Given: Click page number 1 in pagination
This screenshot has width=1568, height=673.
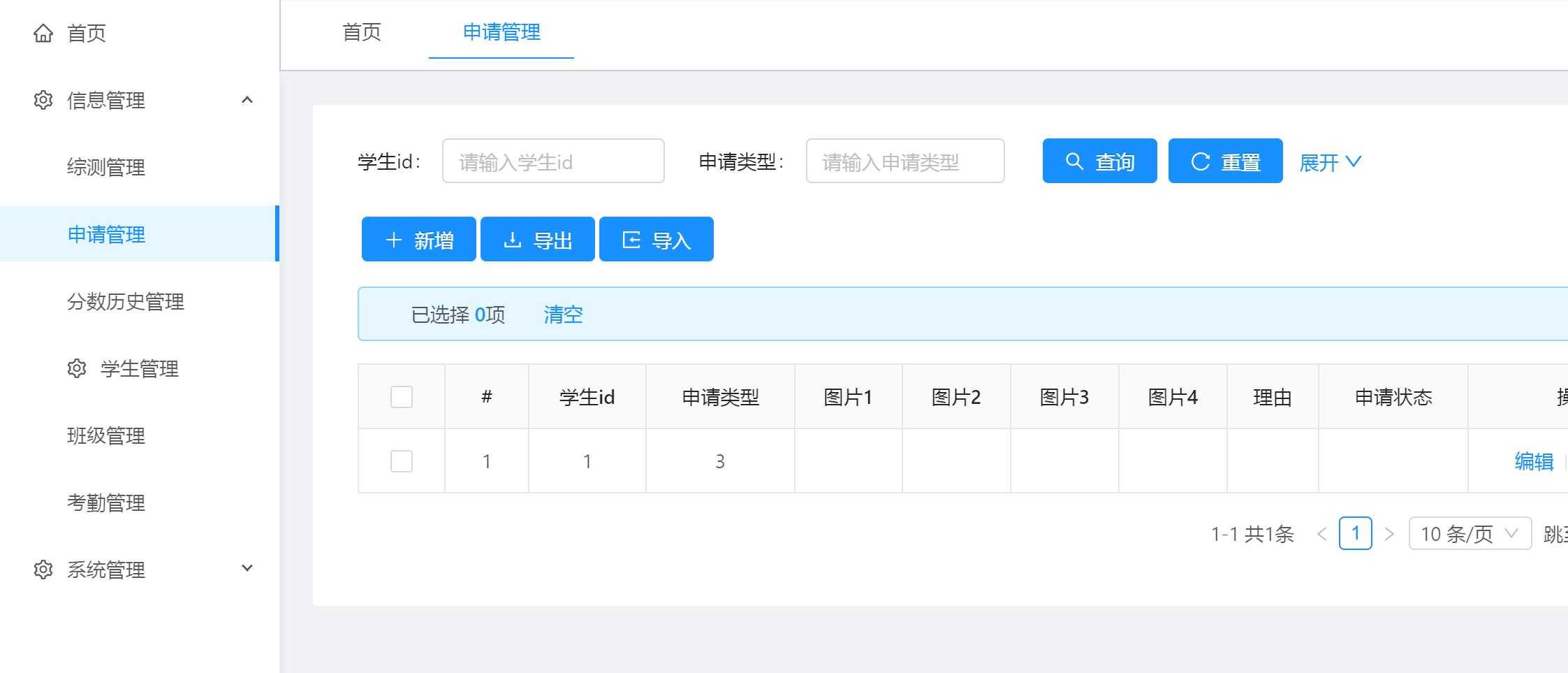Looking at the screenshot, I should [1356, 533].
